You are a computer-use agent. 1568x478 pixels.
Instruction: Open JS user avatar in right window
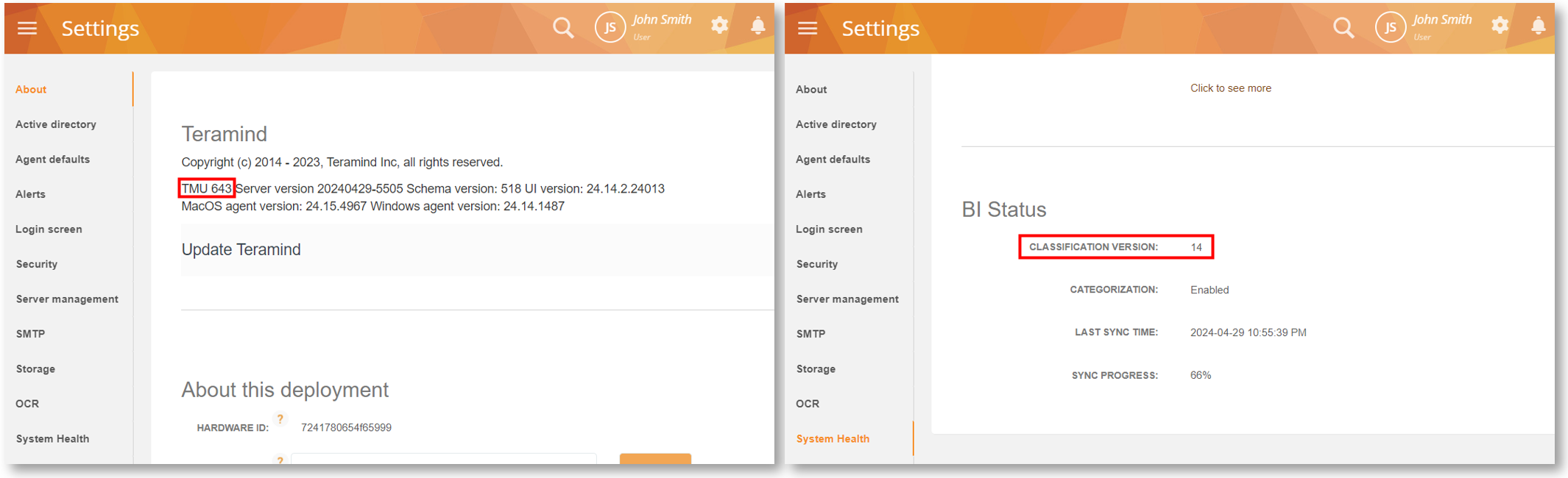pyautogui.click(x=1391, y=28)
